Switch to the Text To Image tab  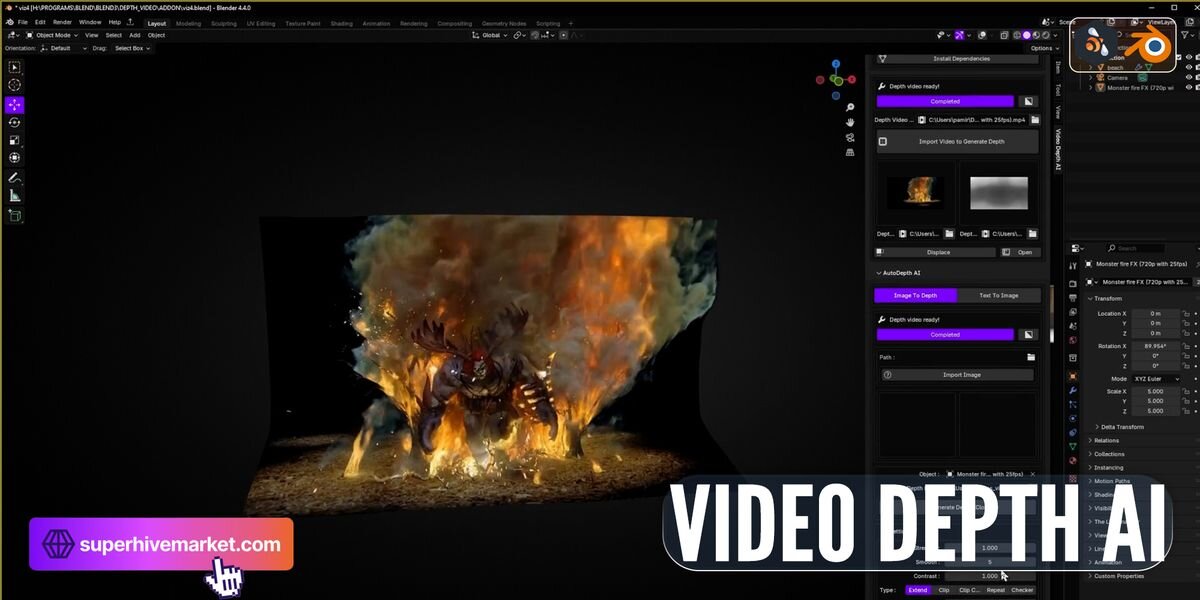click(x=999, y=295)
